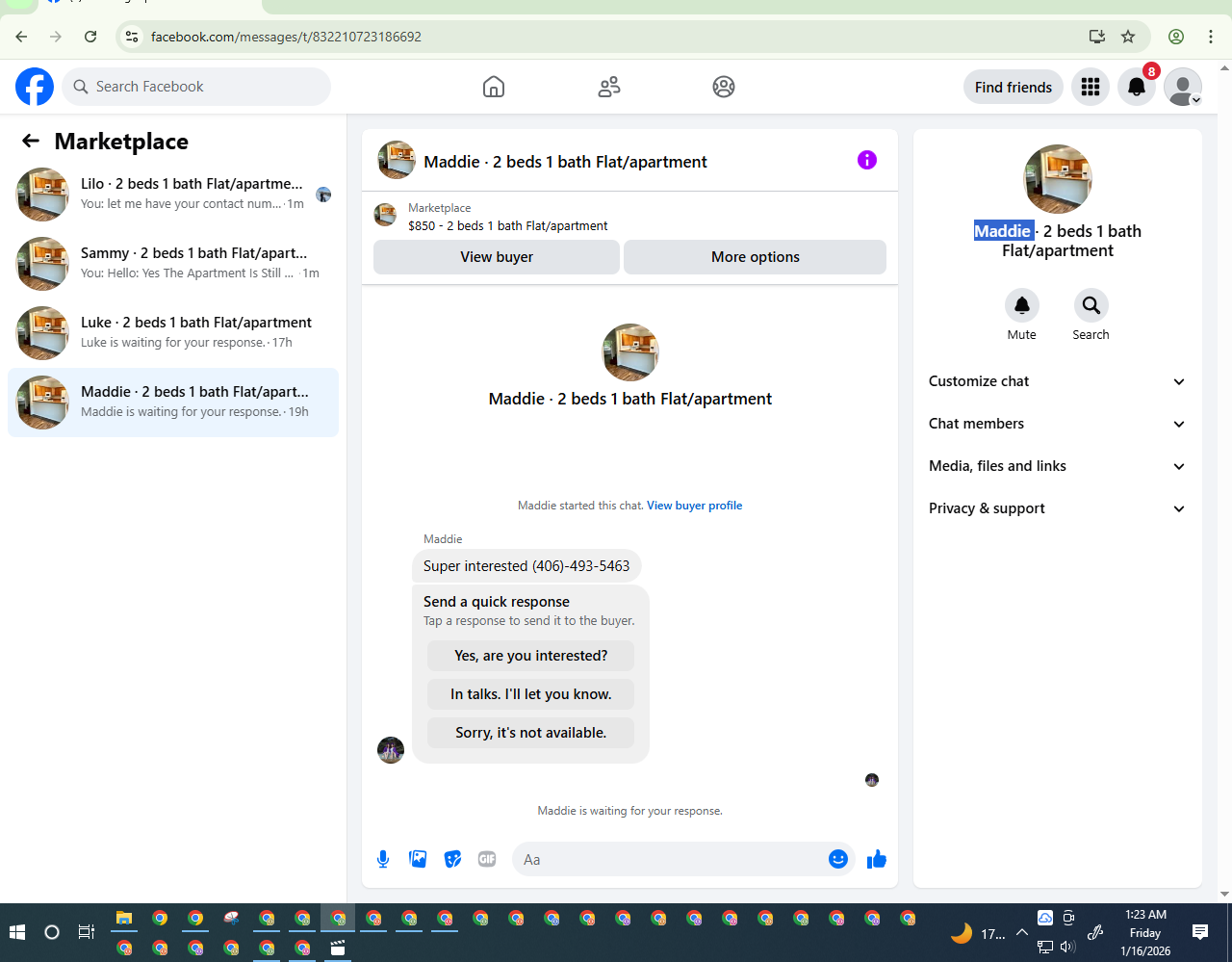Expand Chat members section

click(1057, 424)
